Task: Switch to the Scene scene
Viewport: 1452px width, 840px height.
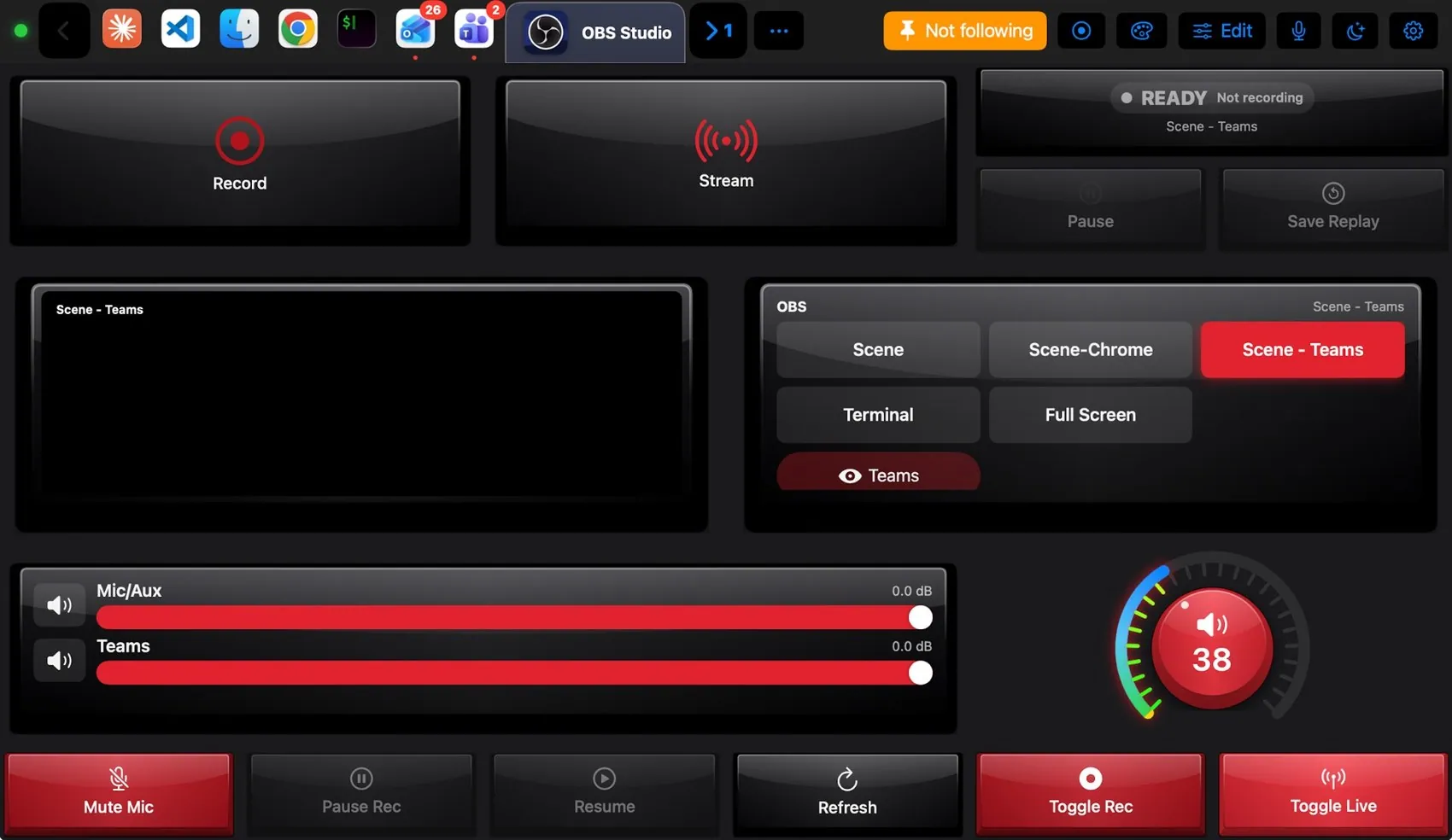Action: tap(878, 349)
